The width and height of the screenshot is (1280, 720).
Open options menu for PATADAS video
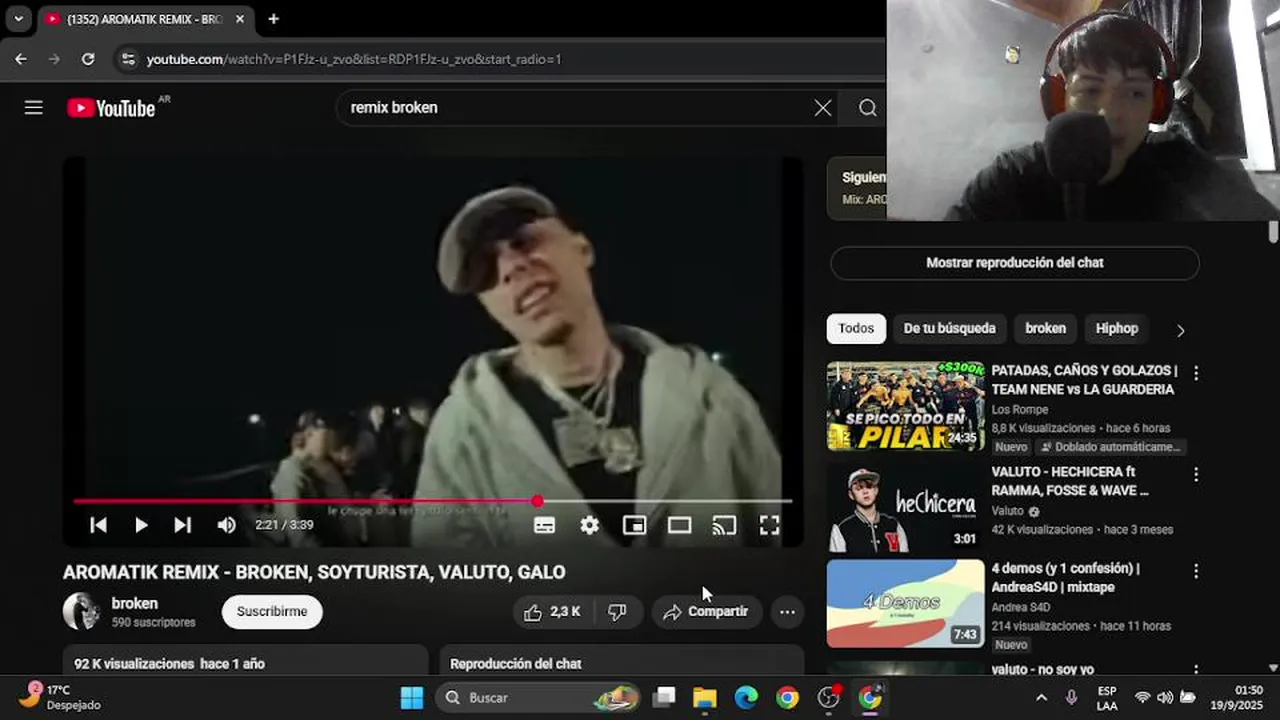1195,373
